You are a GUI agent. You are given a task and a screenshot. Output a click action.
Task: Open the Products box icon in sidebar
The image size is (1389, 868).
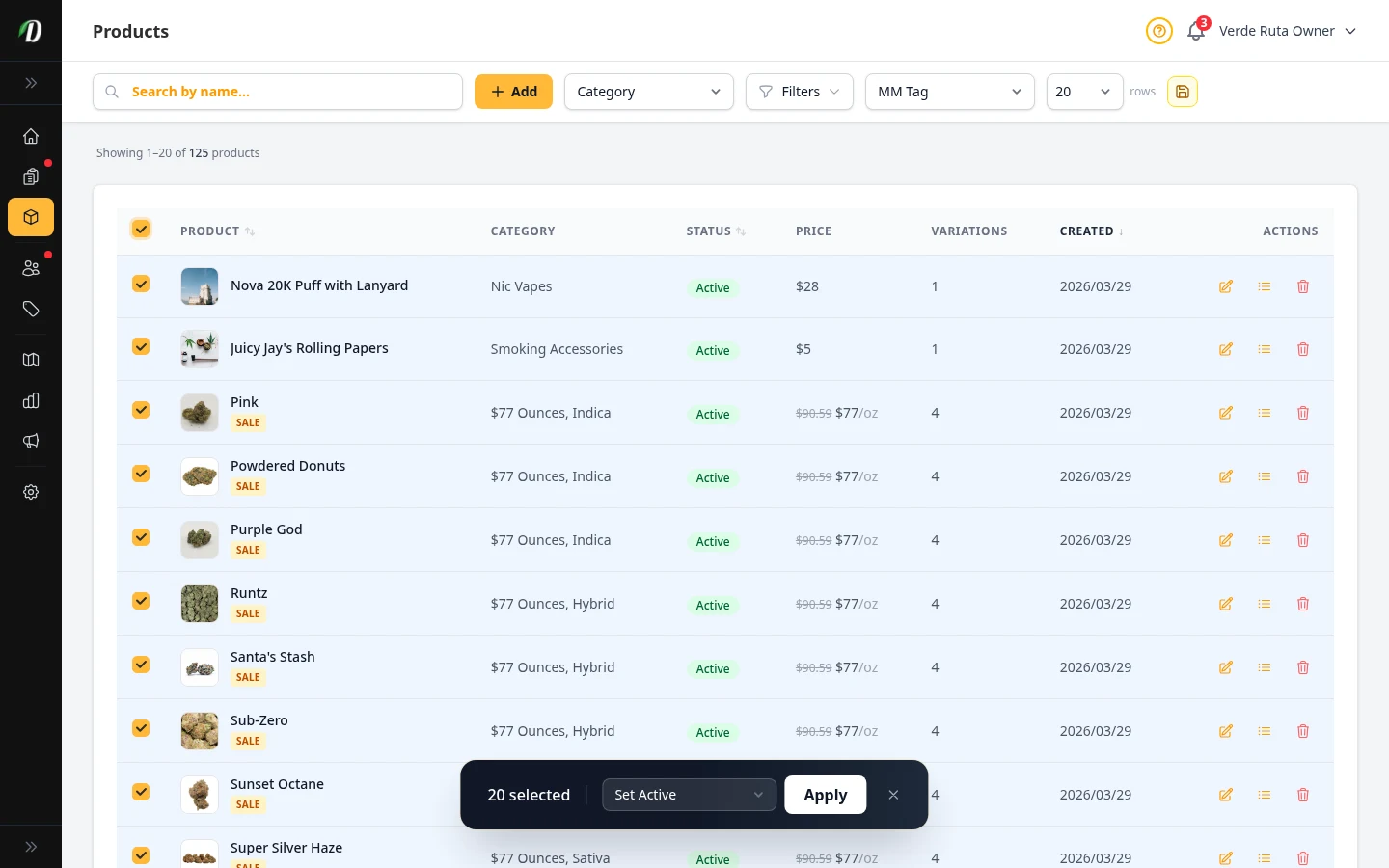[x=31, y=217]
